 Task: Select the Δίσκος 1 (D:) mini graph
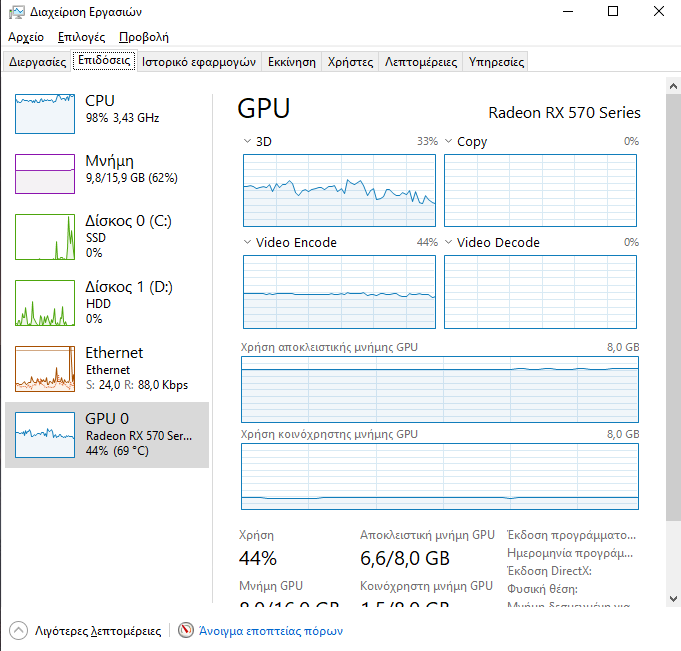click(x=45, y=303)
